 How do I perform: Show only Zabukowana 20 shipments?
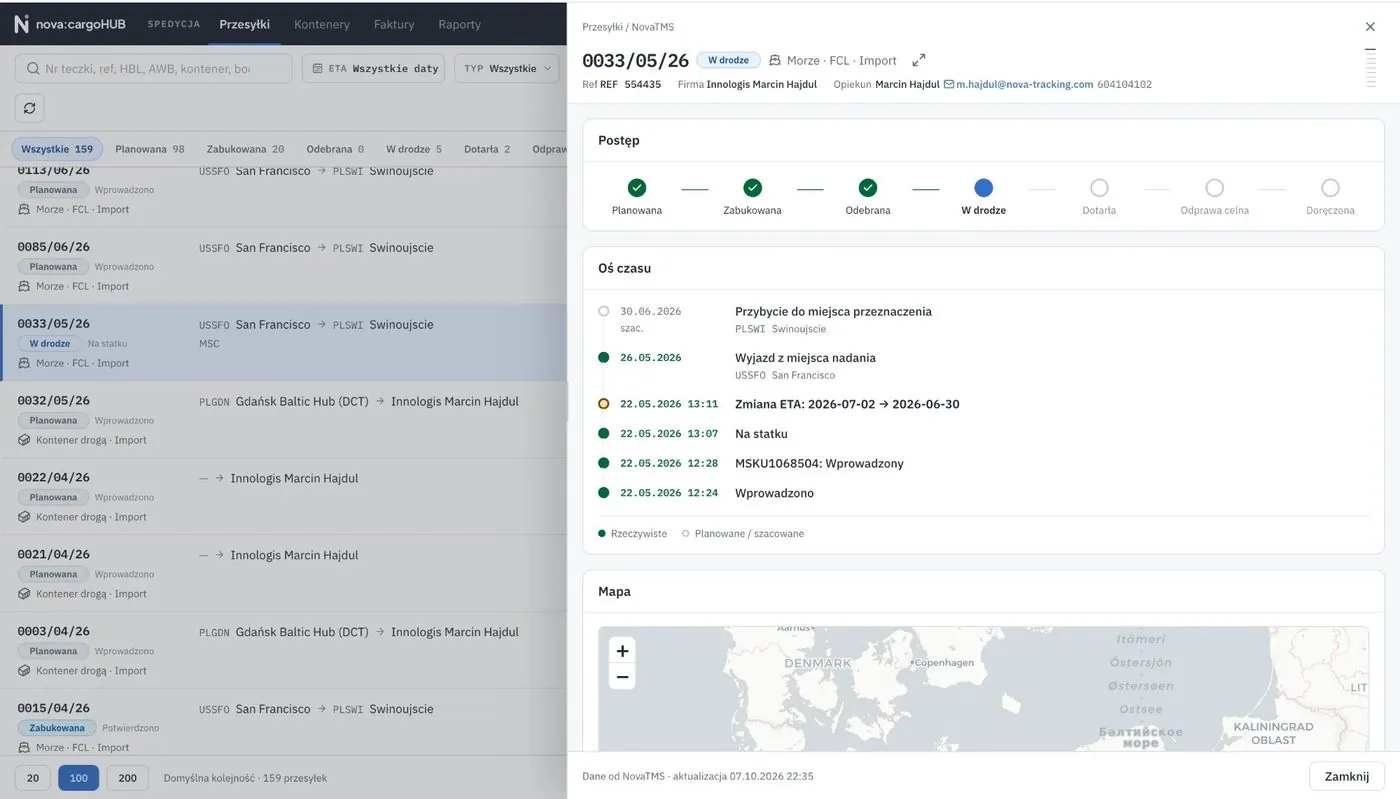coord(245,149)
